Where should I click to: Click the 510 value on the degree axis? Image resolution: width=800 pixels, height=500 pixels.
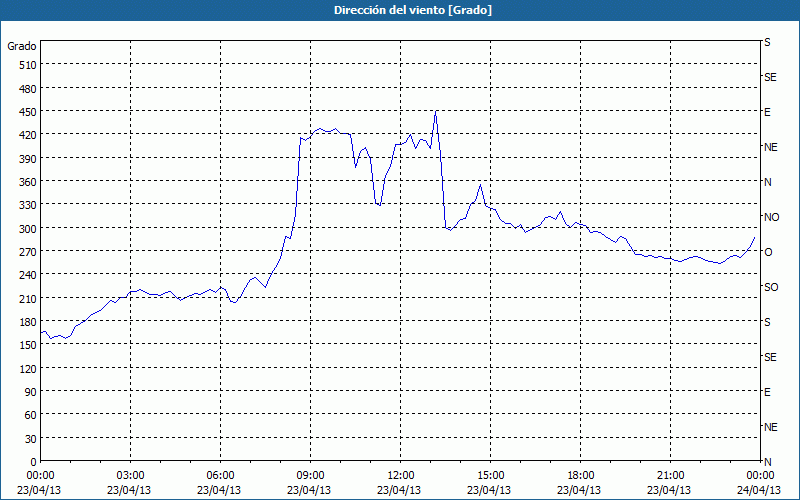(29, 65)
